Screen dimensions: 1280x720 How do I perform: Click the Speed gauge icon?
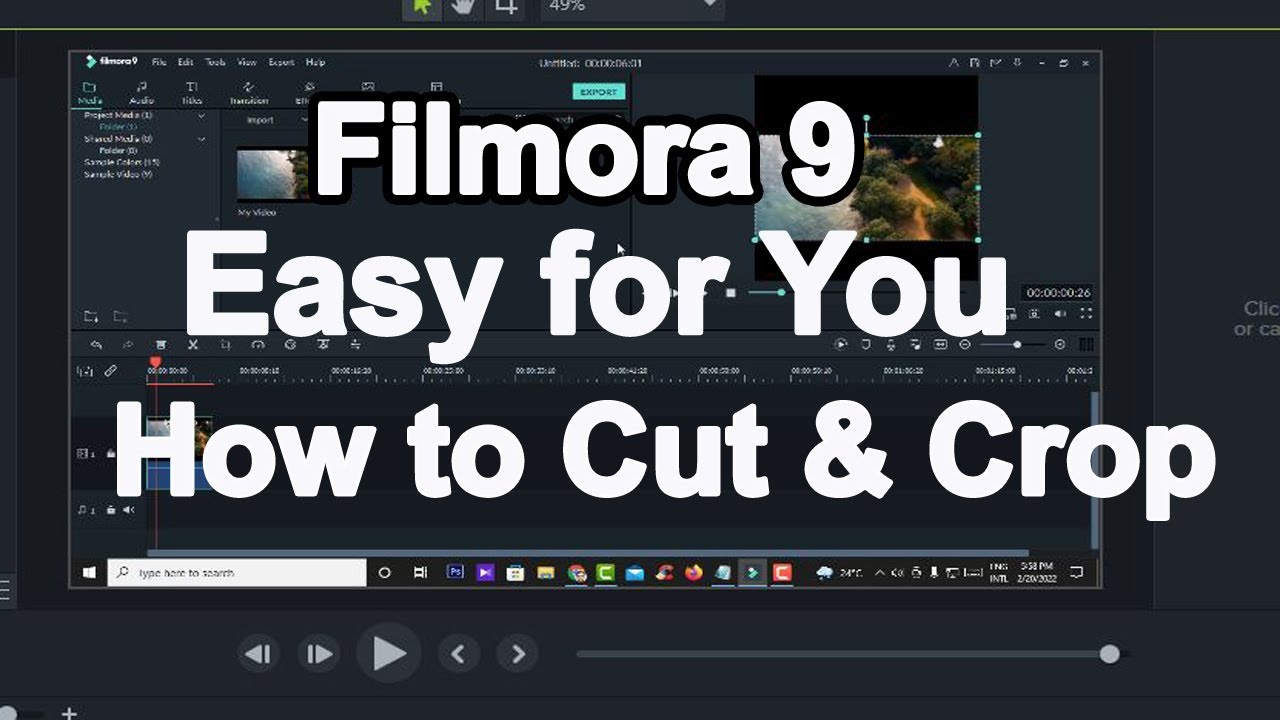[x=258, y=344]
